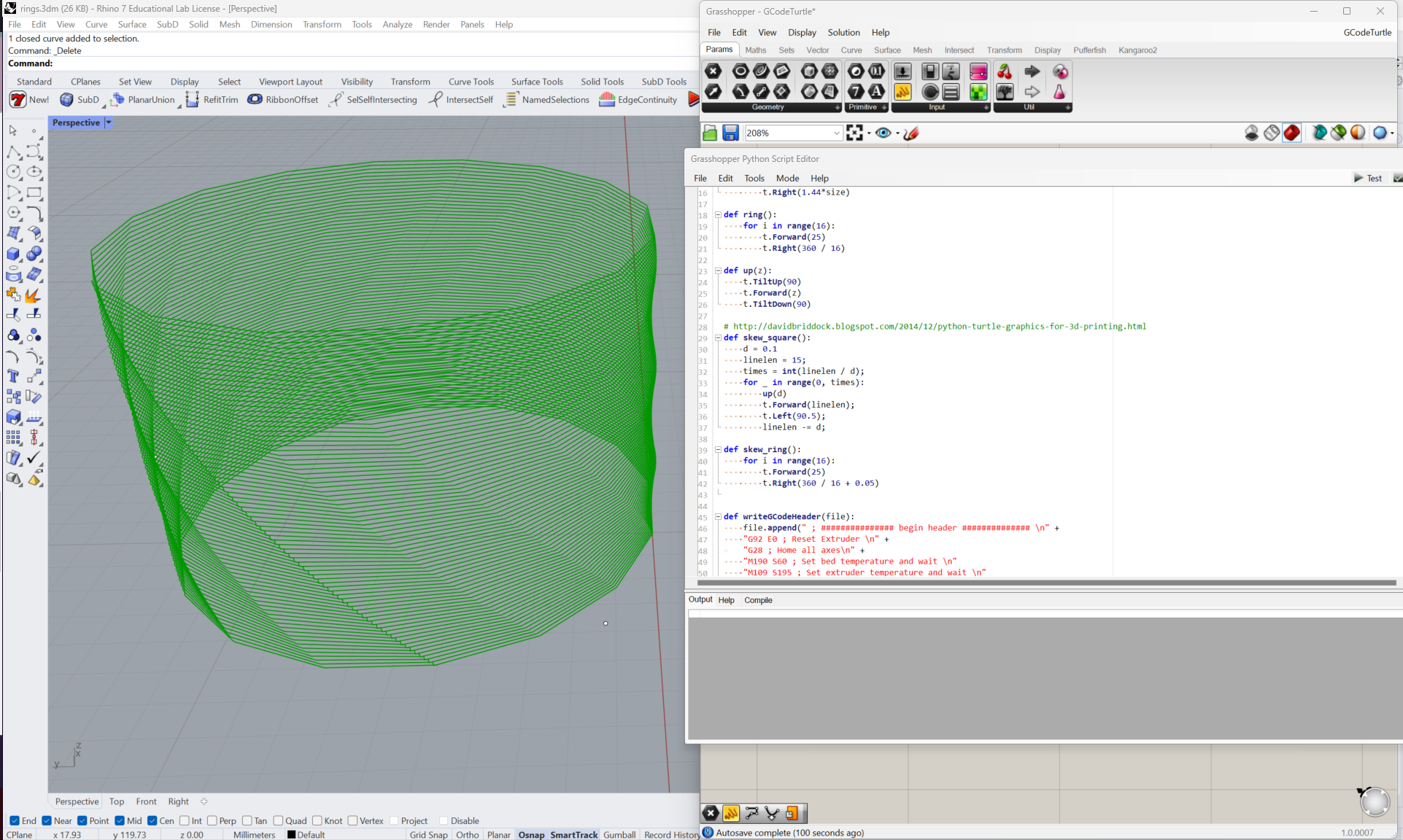Add a Panel component from Input group

[951, 92]
